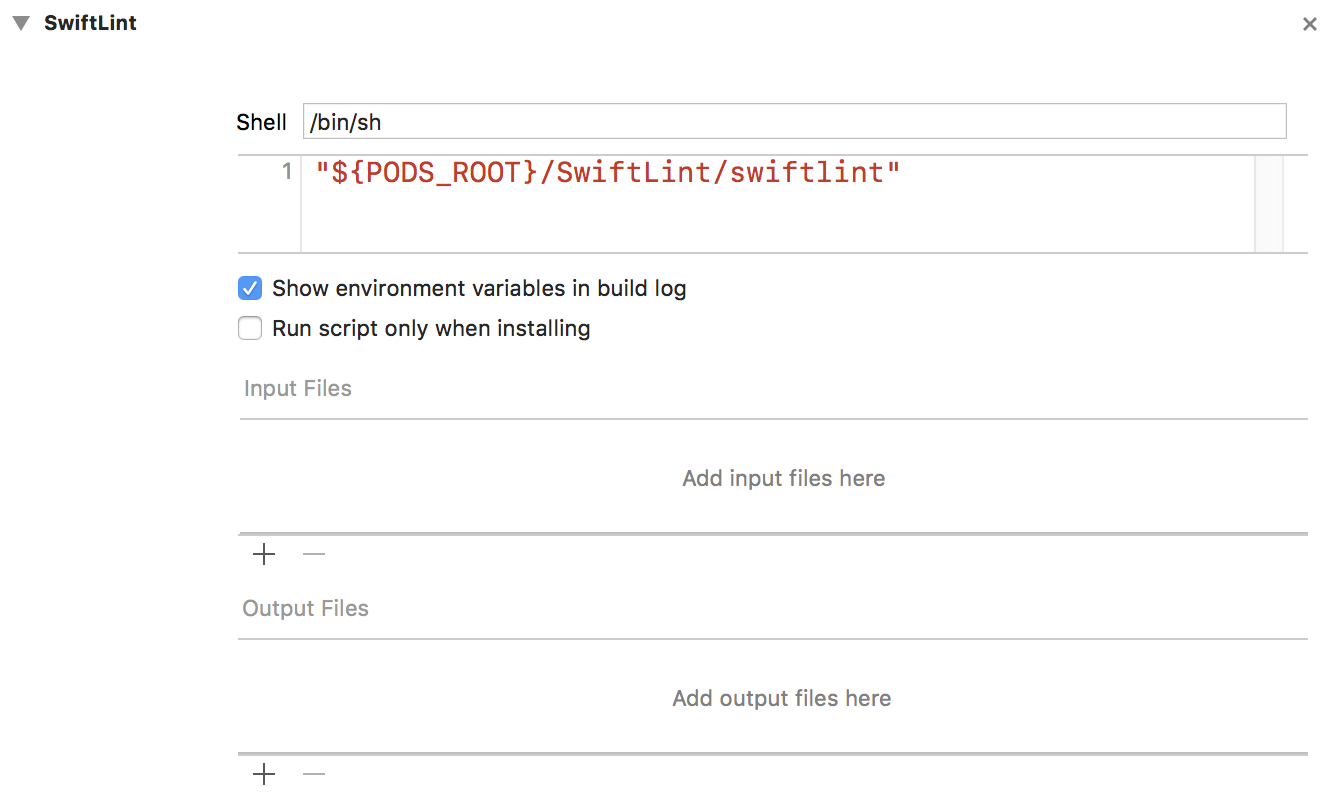Click the Shell label
This screenshot has height=810, width=1334.
tap(262, 122)
